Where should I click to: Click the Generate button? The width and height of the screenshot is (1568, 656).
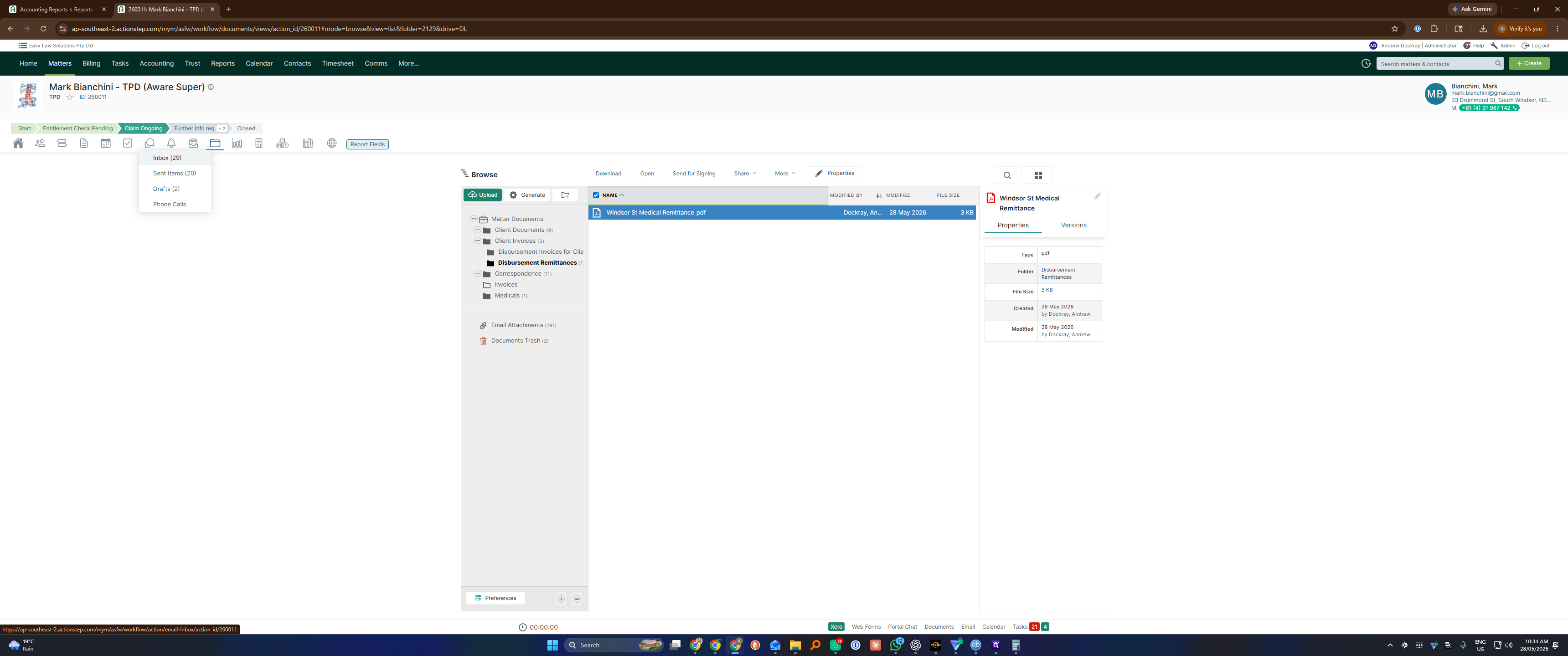527,195
